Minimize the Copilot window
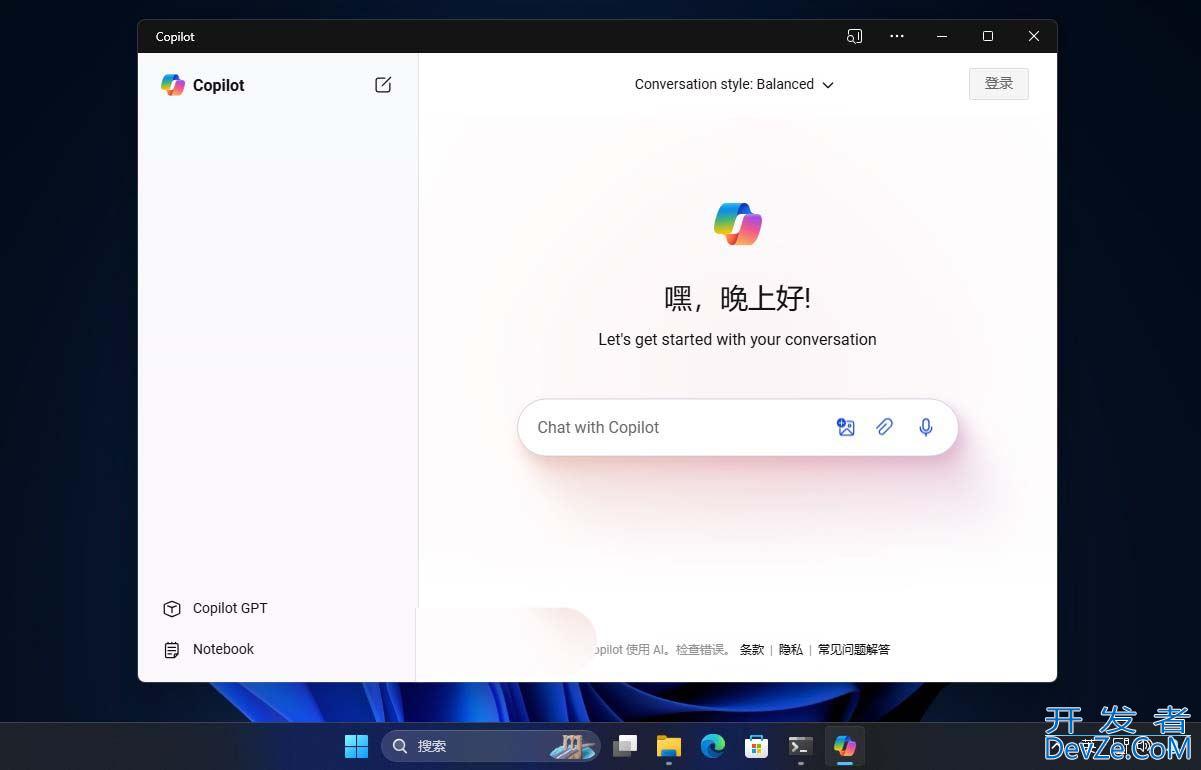 (x=942, y=36)
